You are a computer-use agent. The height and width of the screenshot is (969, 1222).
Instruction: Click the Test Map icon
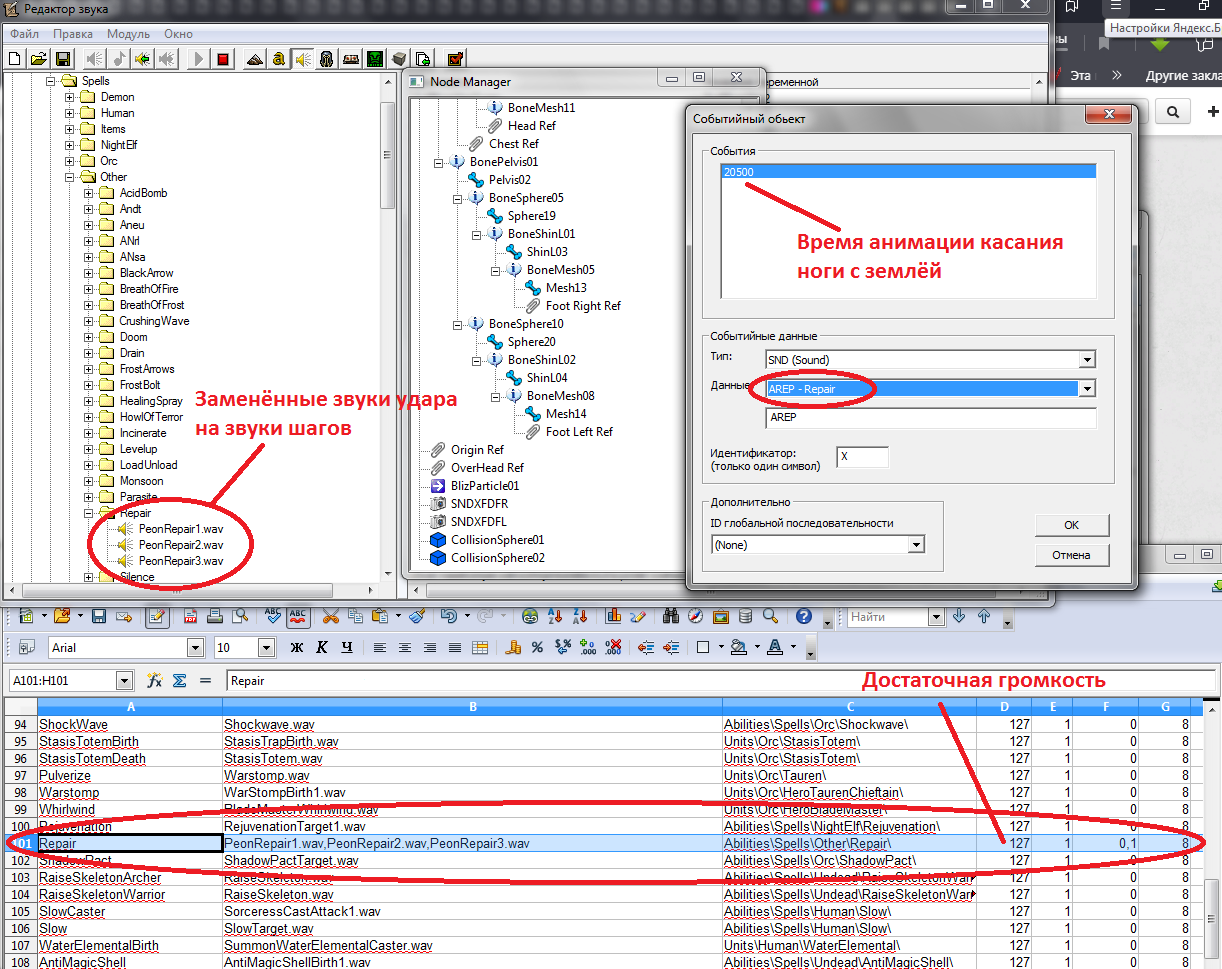click(x=455, y=59)
